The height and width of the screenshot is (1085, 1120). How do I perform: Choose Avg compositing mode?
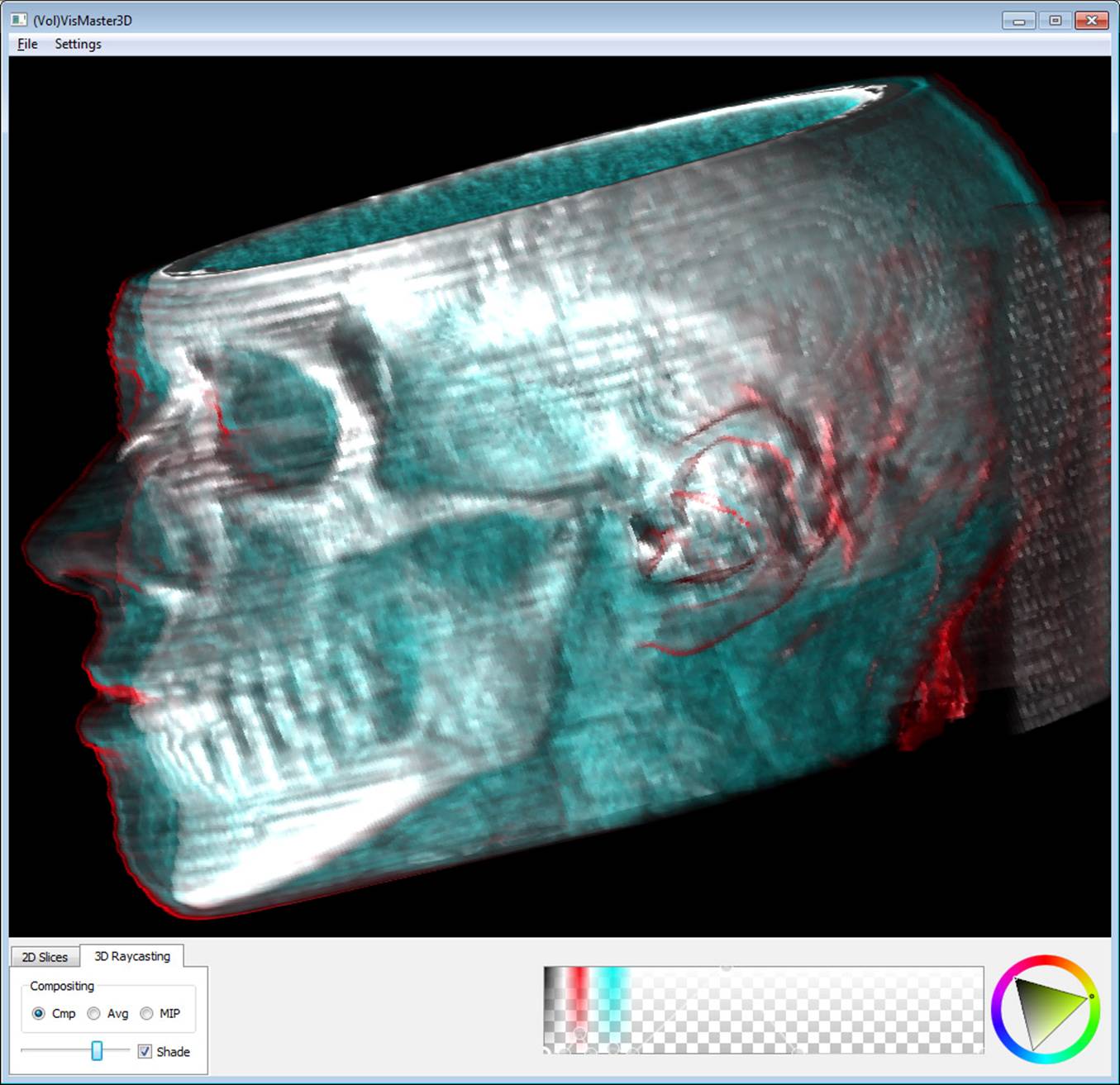point(94,1013)
